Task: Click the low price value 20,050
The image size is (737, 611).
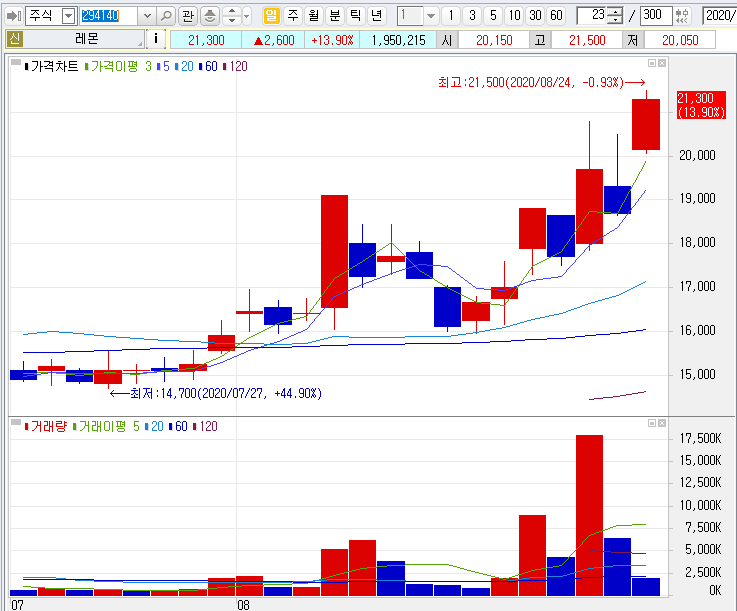Action: click(680, 40)
